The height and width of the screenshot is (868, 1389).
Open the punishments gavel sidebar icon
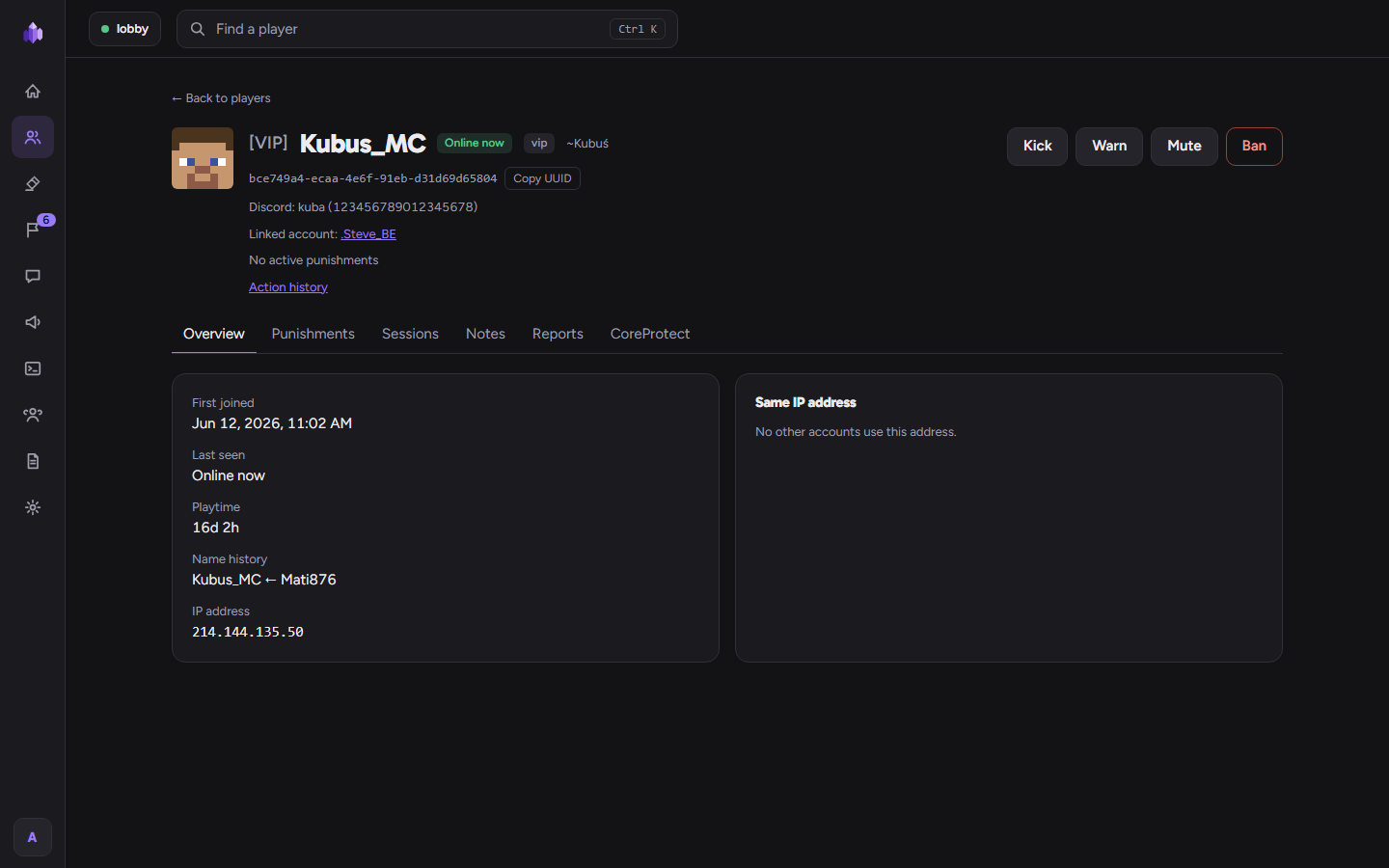coord(33,183)
